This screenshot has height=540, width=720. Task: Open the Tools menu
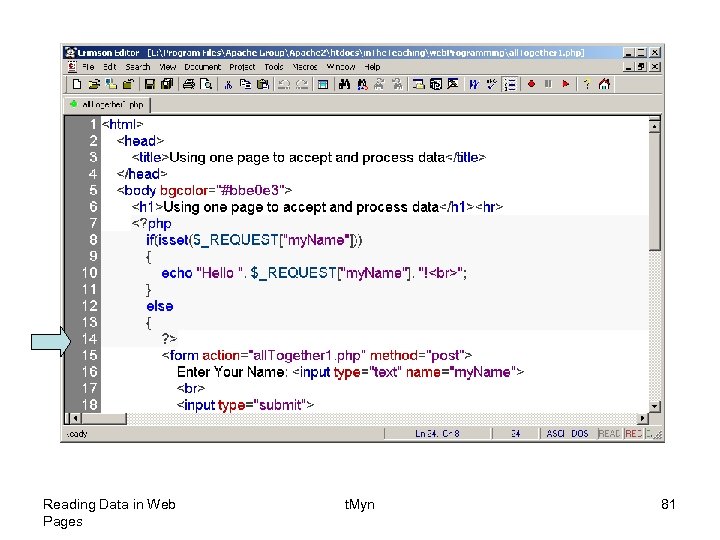(274, 67)
